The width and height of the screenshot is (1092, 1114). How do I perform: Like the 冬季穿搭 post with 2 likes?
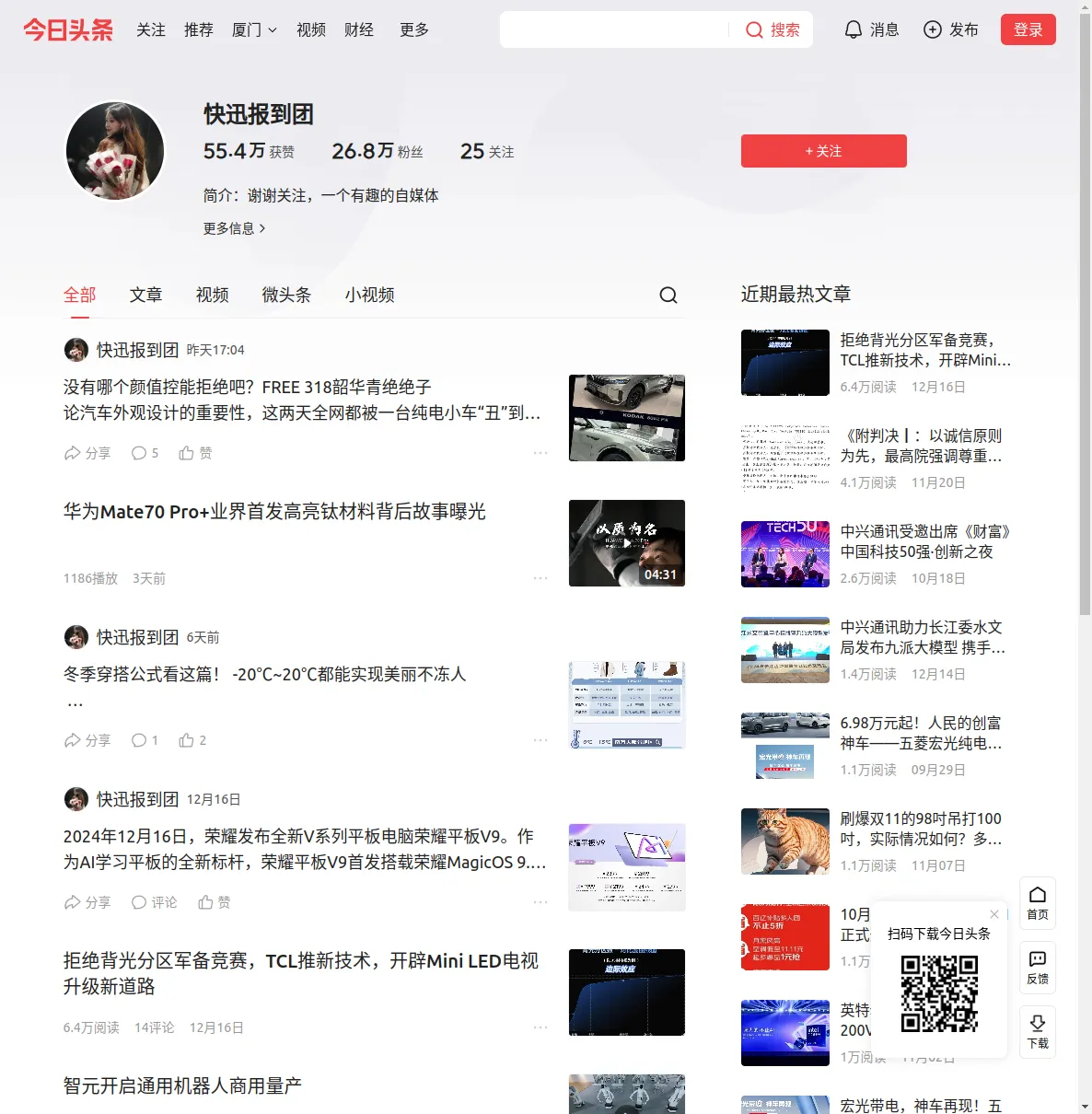point(192,740)
